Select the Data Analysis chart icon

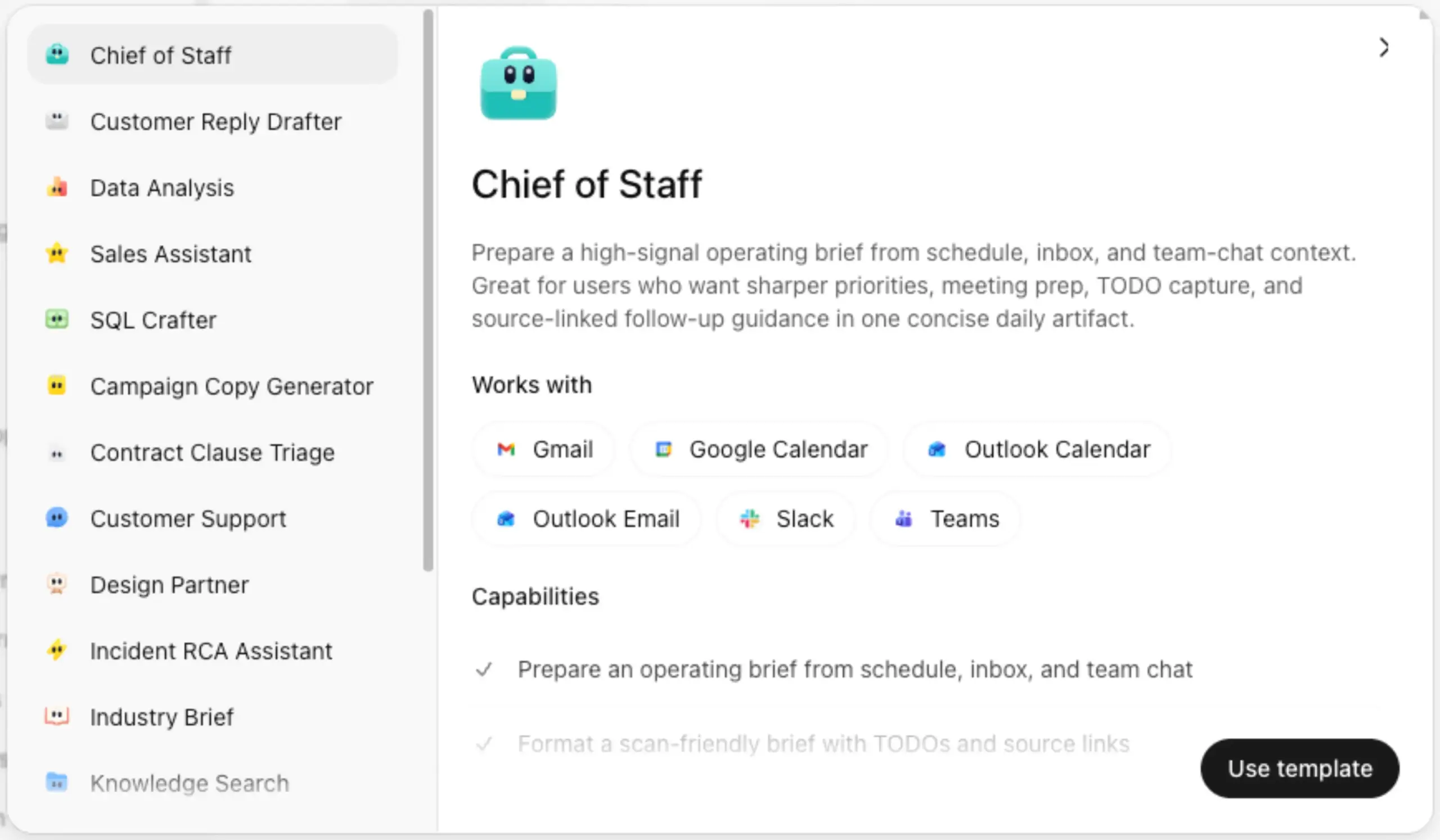click(x=57, y=187)
